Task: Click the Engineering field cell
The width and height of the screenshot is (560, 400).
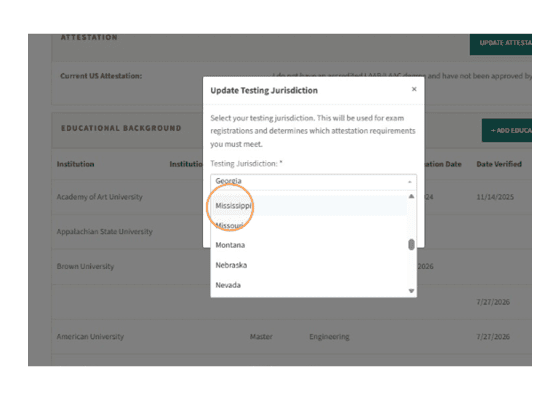Action: [x=329, y=336]
